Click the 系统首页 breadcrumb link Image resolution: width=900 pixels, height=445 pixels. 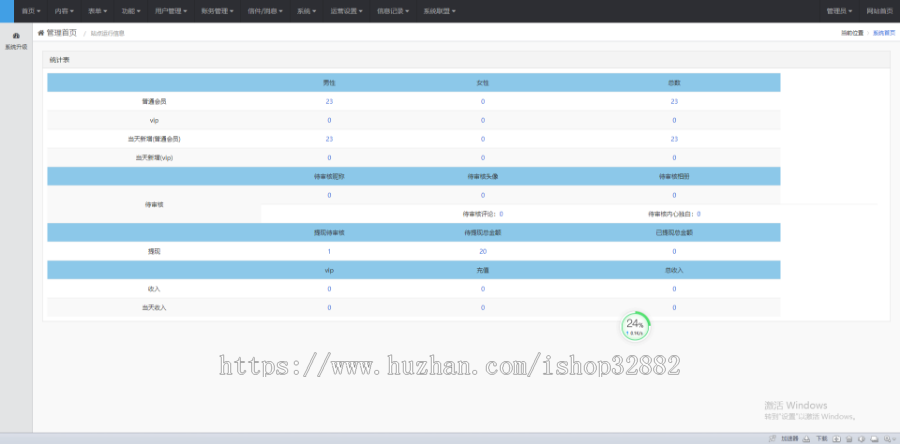point(884,33)
